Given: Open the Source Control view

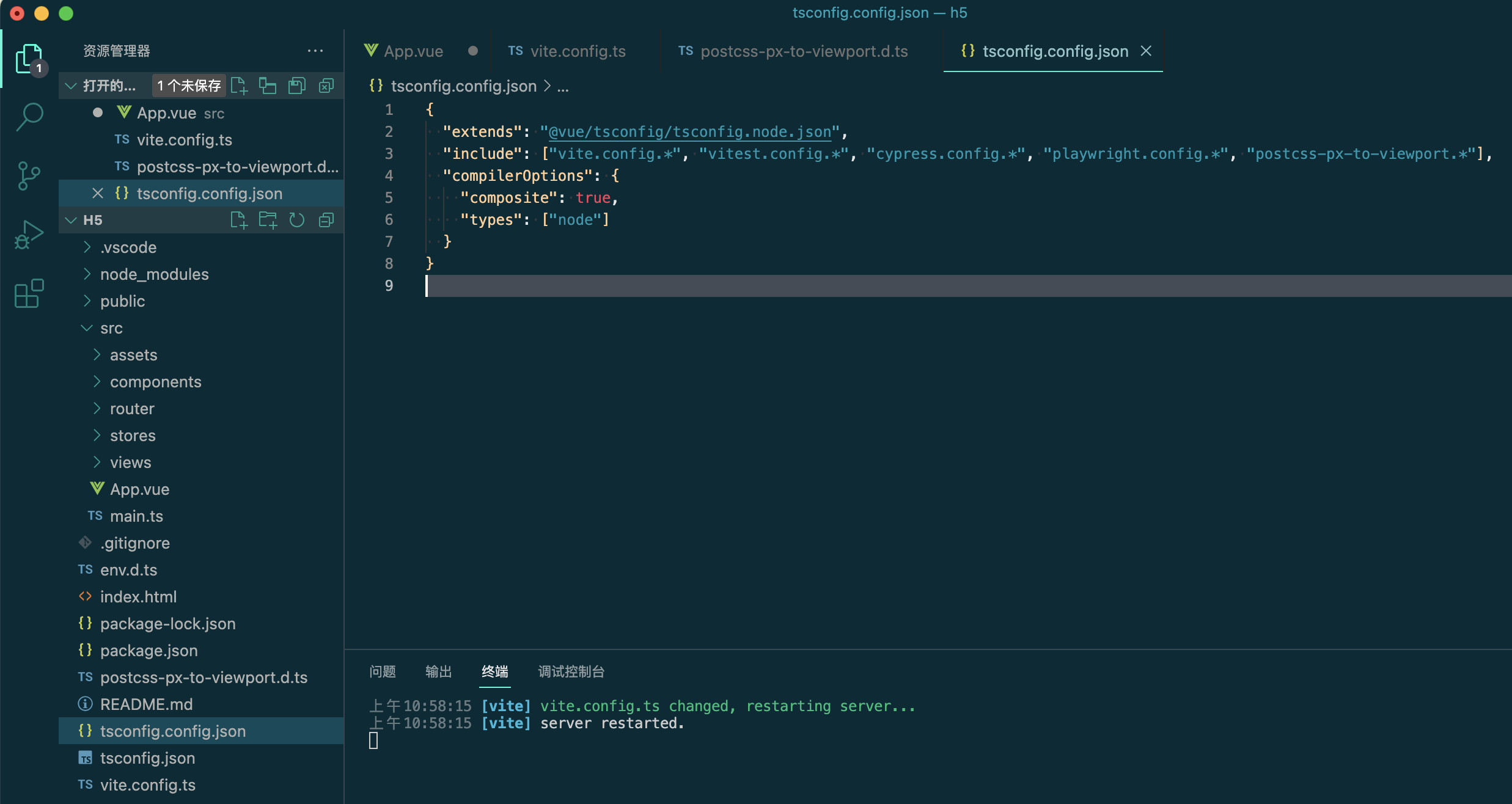Looking at the screenshot, I should 29,176.
